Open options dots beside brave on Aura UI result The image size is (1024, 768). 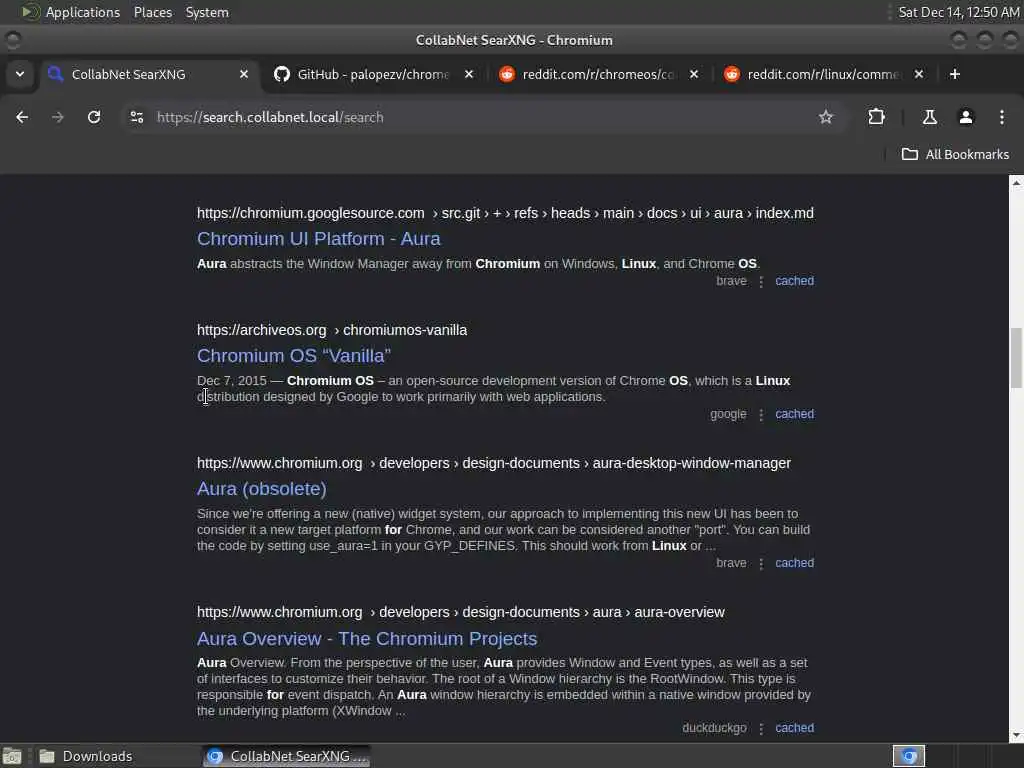pyautogui.click(x=761, y=281)
